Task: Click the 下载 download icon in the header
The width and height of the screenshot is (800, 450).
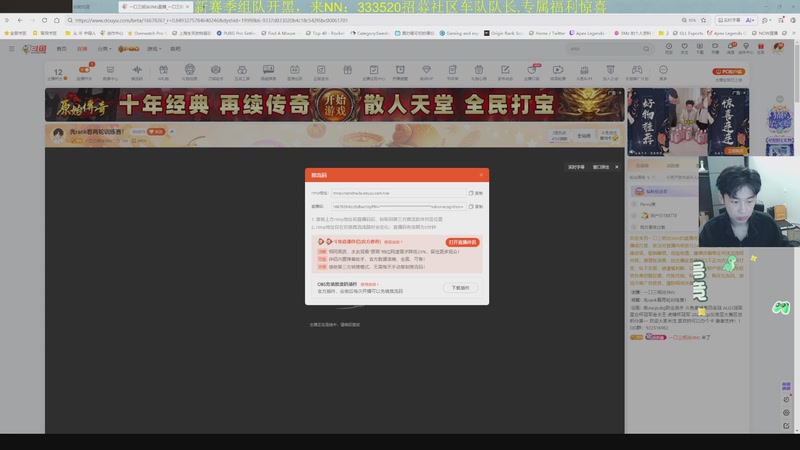Action: click(699, 48)
